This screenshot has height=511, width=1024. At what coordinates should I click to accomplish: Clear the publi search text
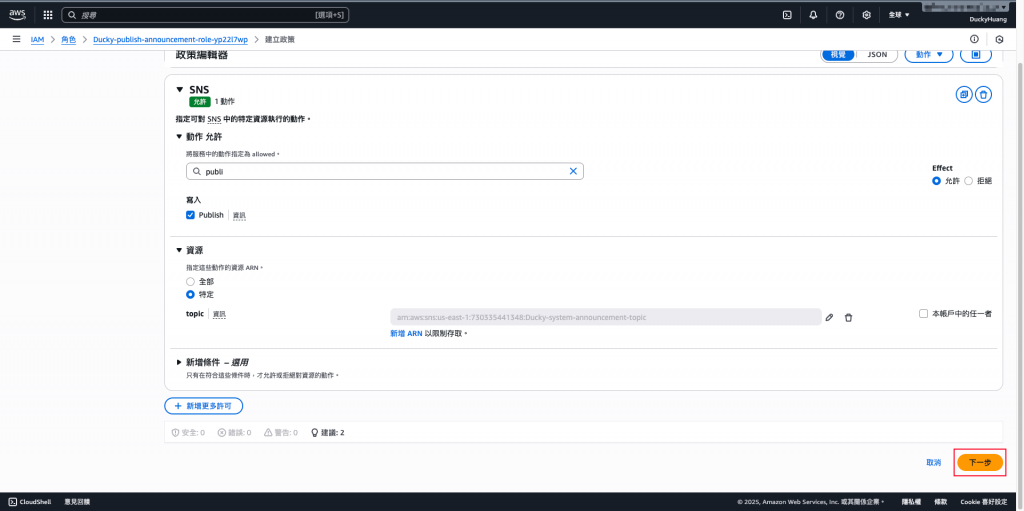[x=573, y=171]
